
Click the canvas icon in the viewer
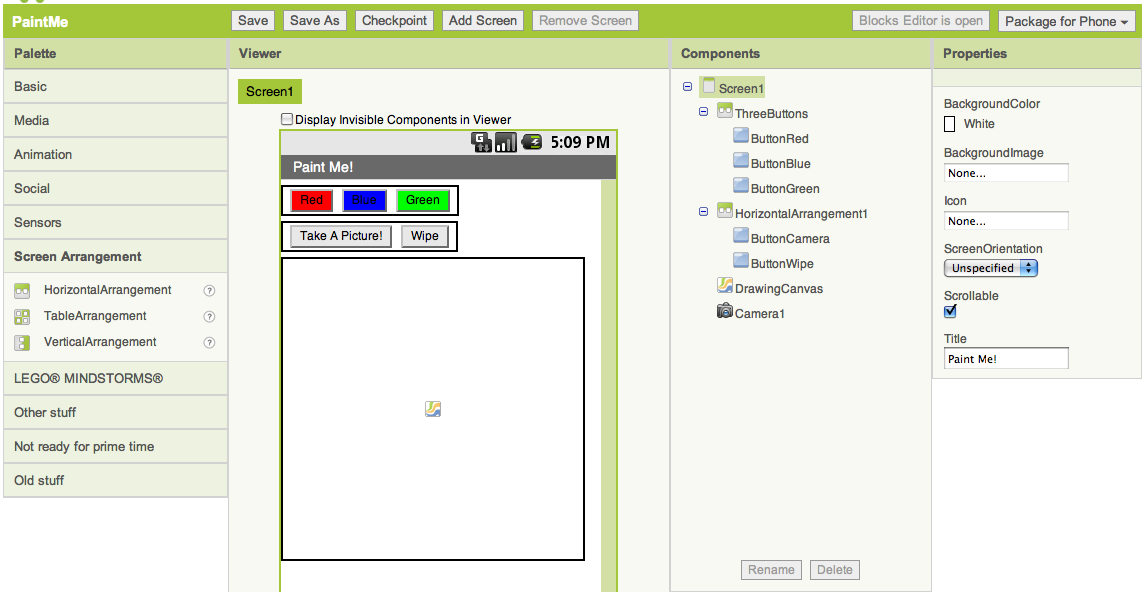pyautogui.click(x=433, y=409)
